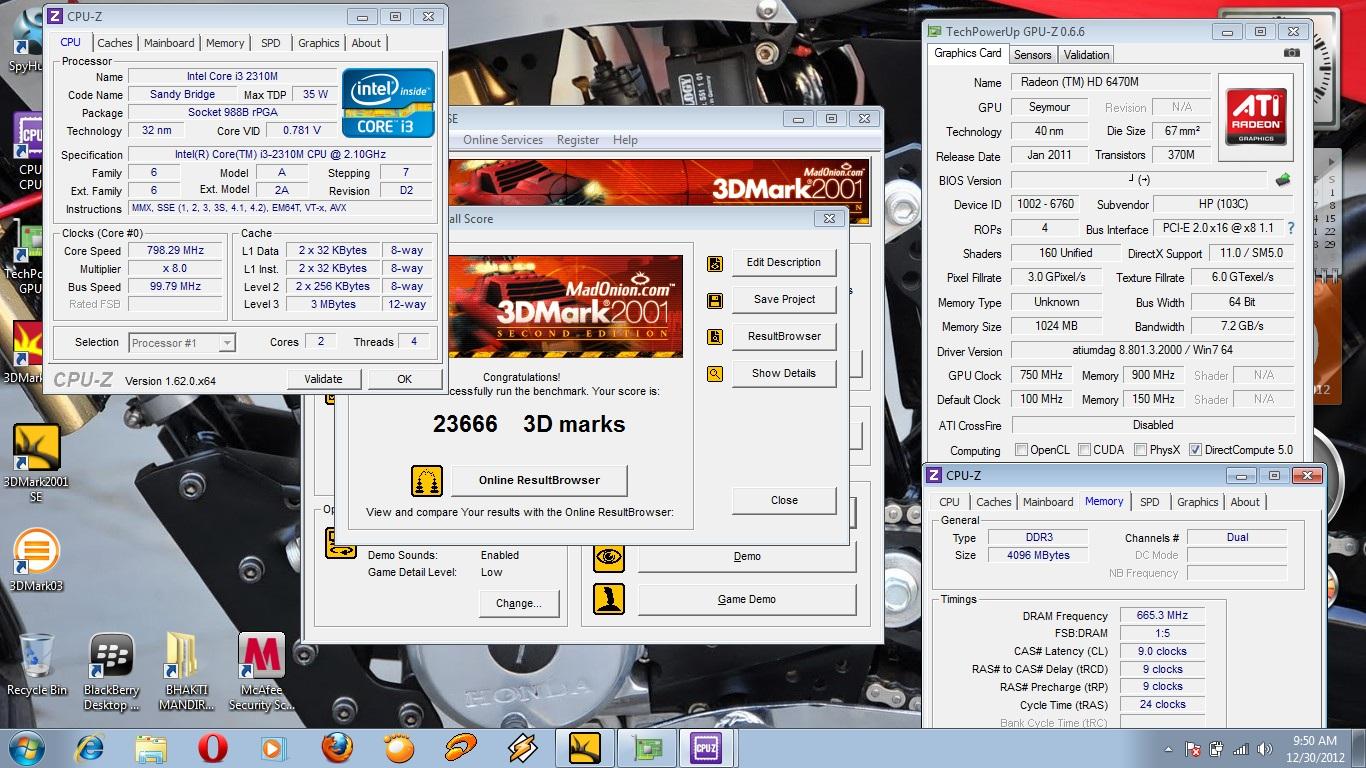The height and width of the screenshot is (768, 1366).
Task: Click the Online ResultBrowser button
Action: (539, 480)
